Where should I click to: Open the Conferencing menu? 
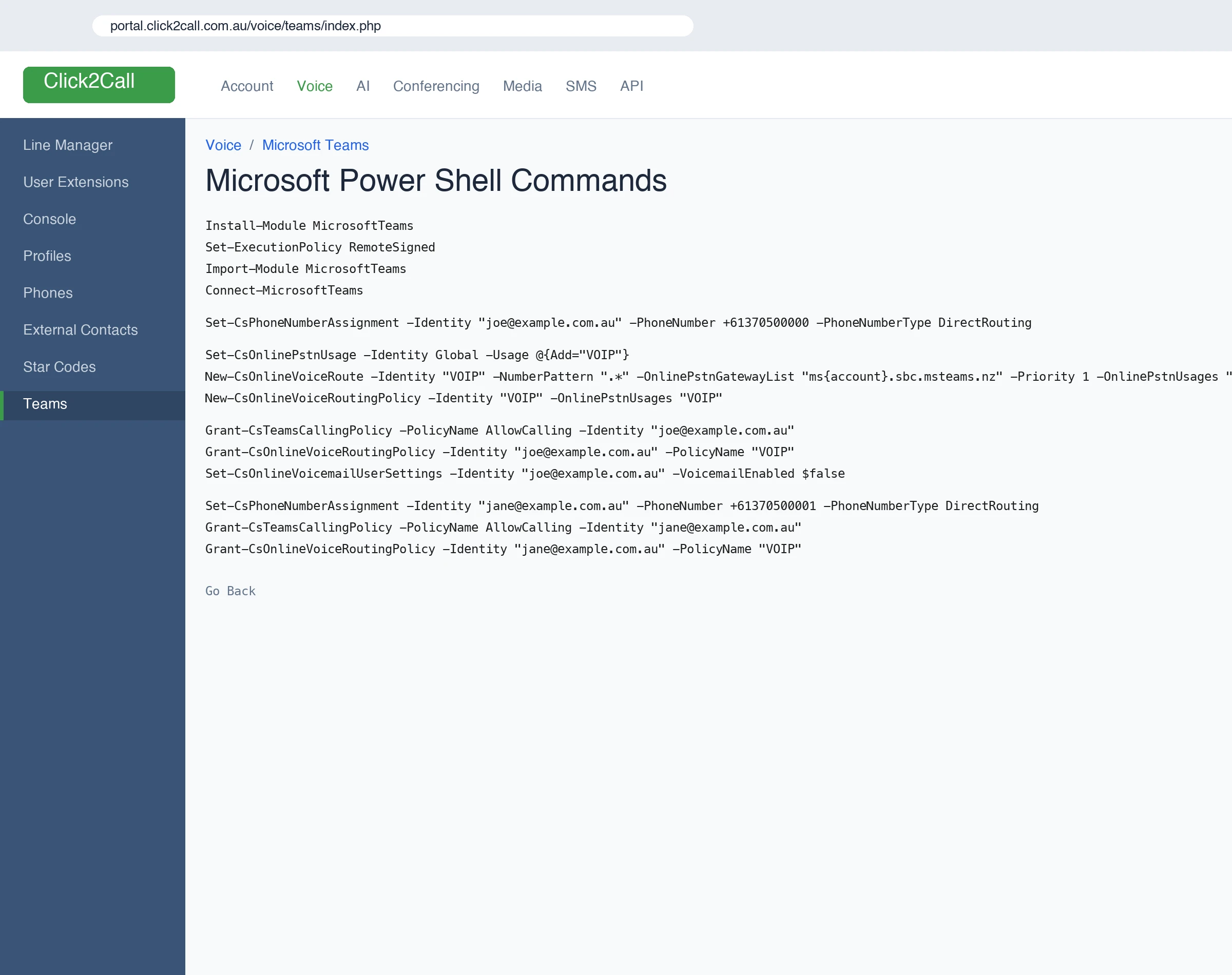(x=436, y=86)
